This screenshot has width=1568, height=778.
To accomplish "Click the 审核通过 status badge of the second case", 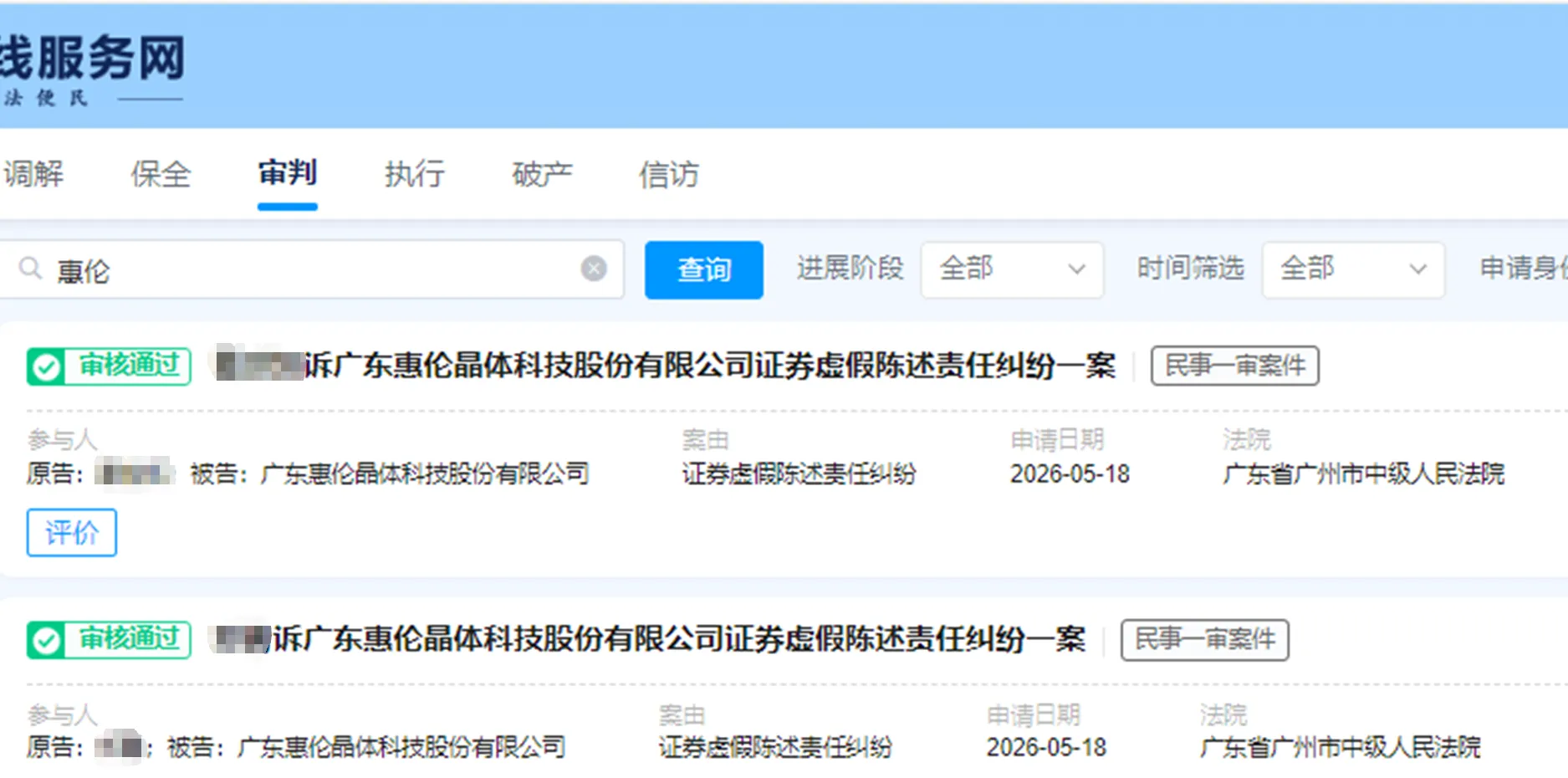I will (109, 641).
